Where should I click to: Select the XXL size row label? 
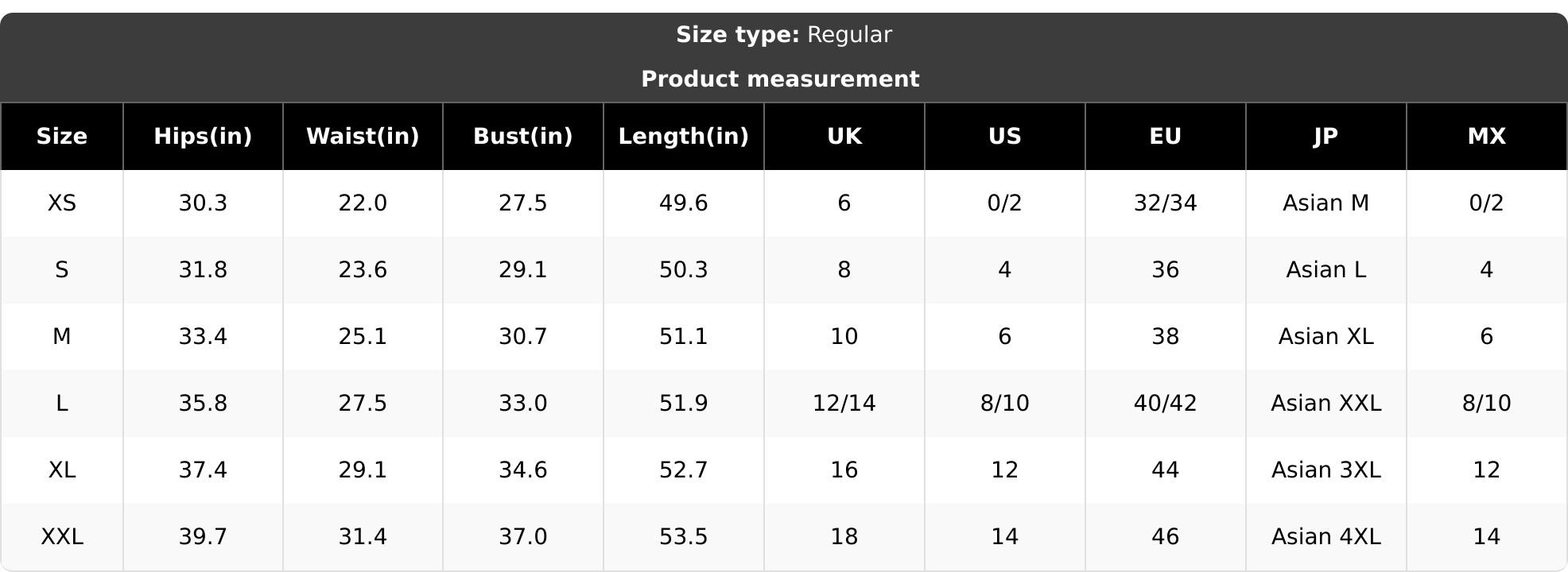(62, 537)
